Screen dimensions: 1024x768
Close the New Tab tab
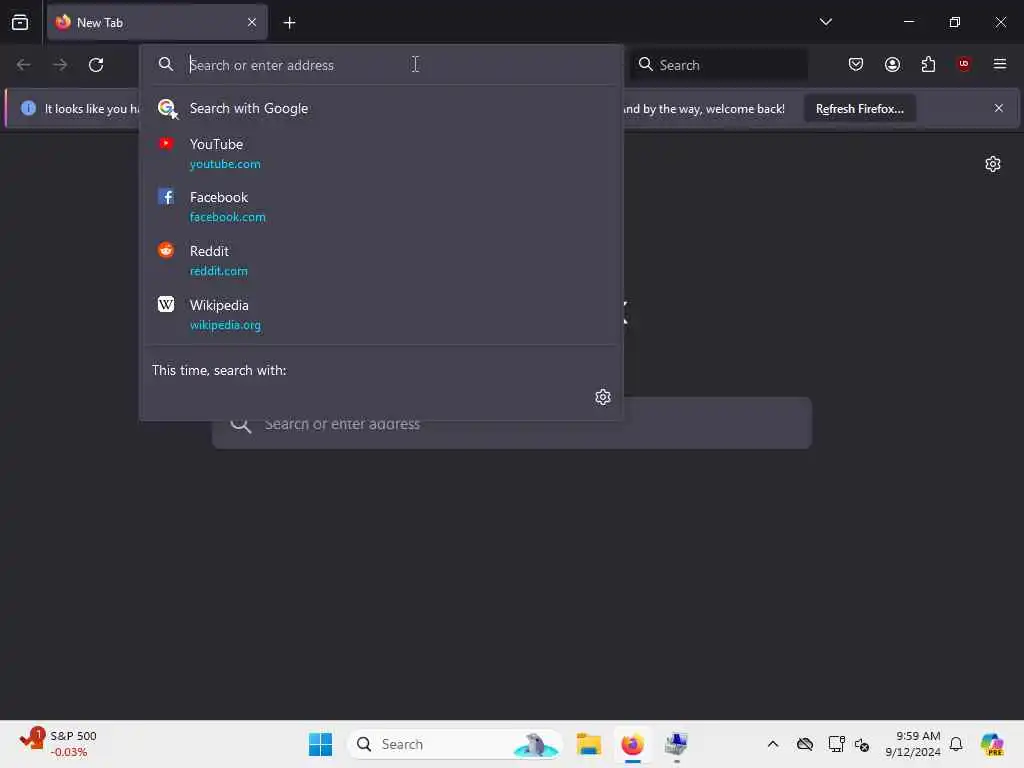(252, 22)
